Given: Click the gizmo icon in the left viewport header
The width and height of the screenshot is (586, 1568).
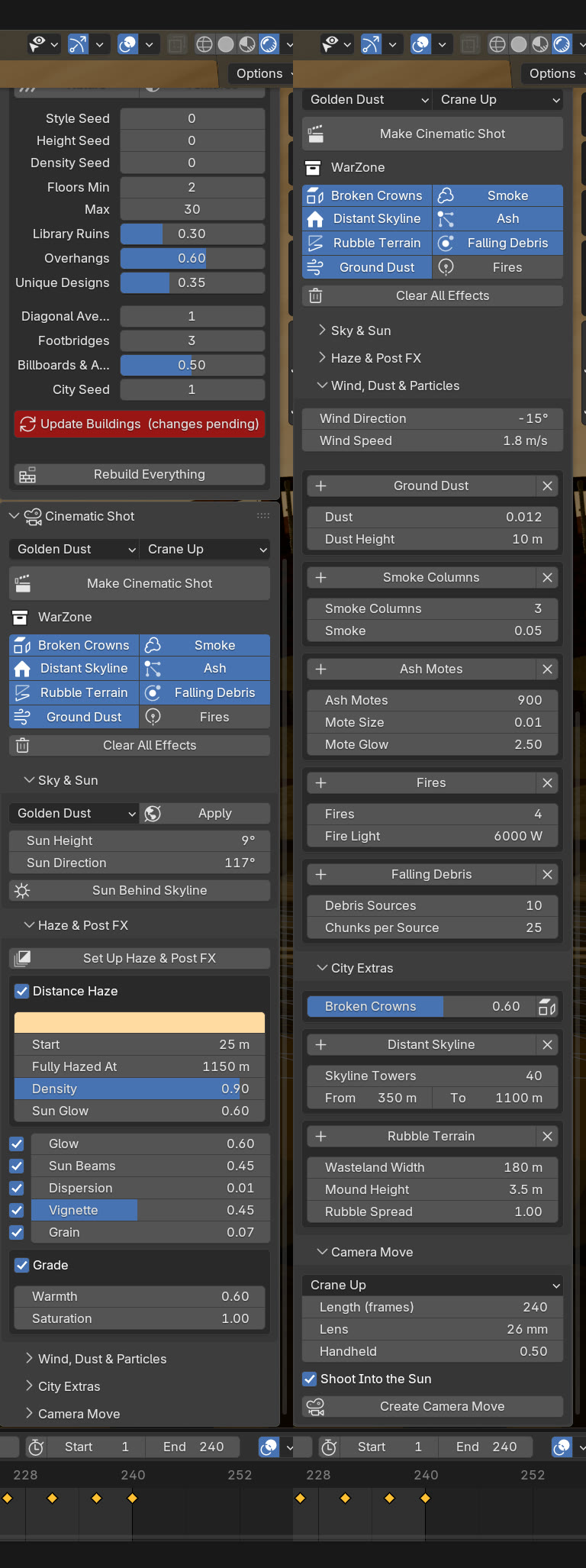Looking at the screenshot, I should [78, 44].
